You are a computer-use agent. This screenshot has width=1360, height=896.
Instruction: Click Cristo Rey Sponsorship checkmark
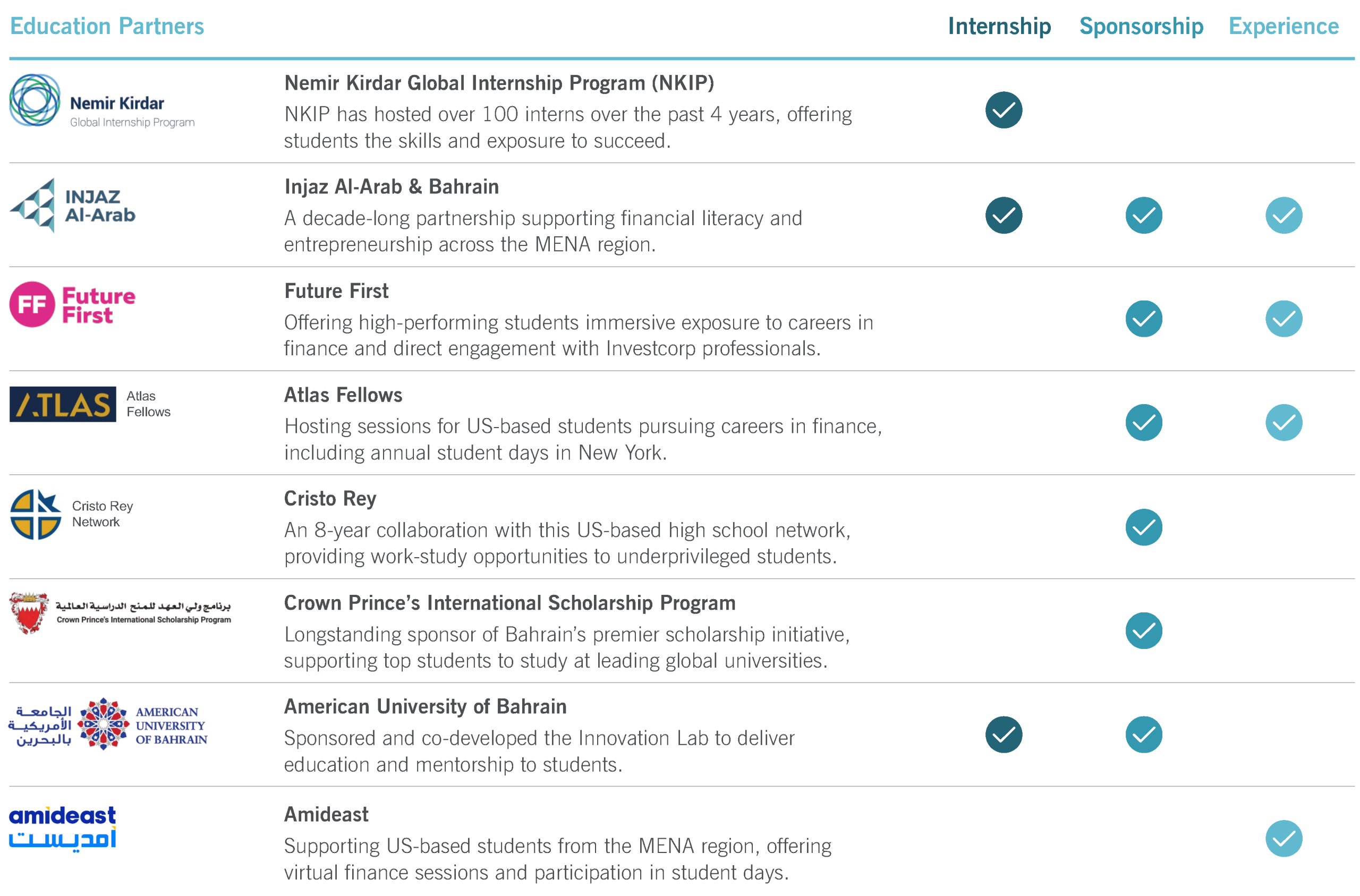tap(1143, 527)
